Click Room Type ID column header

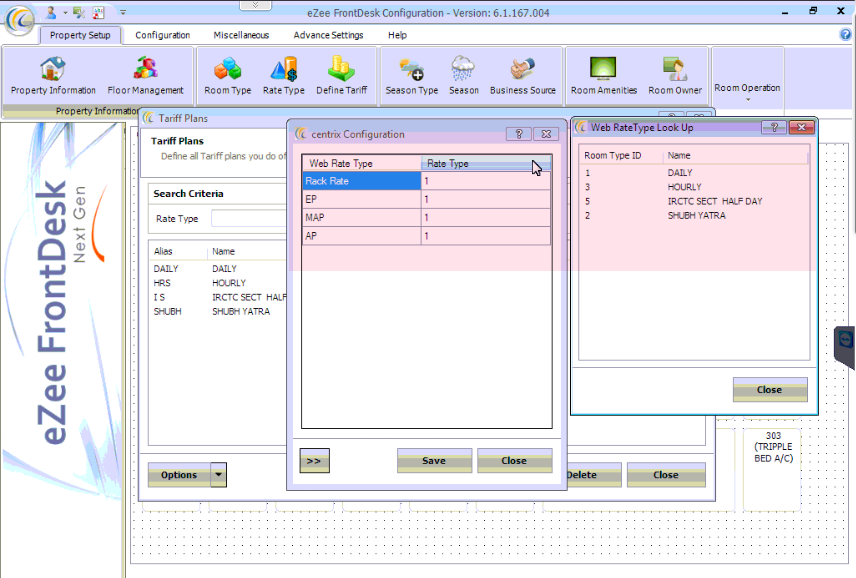click(621, 156)
